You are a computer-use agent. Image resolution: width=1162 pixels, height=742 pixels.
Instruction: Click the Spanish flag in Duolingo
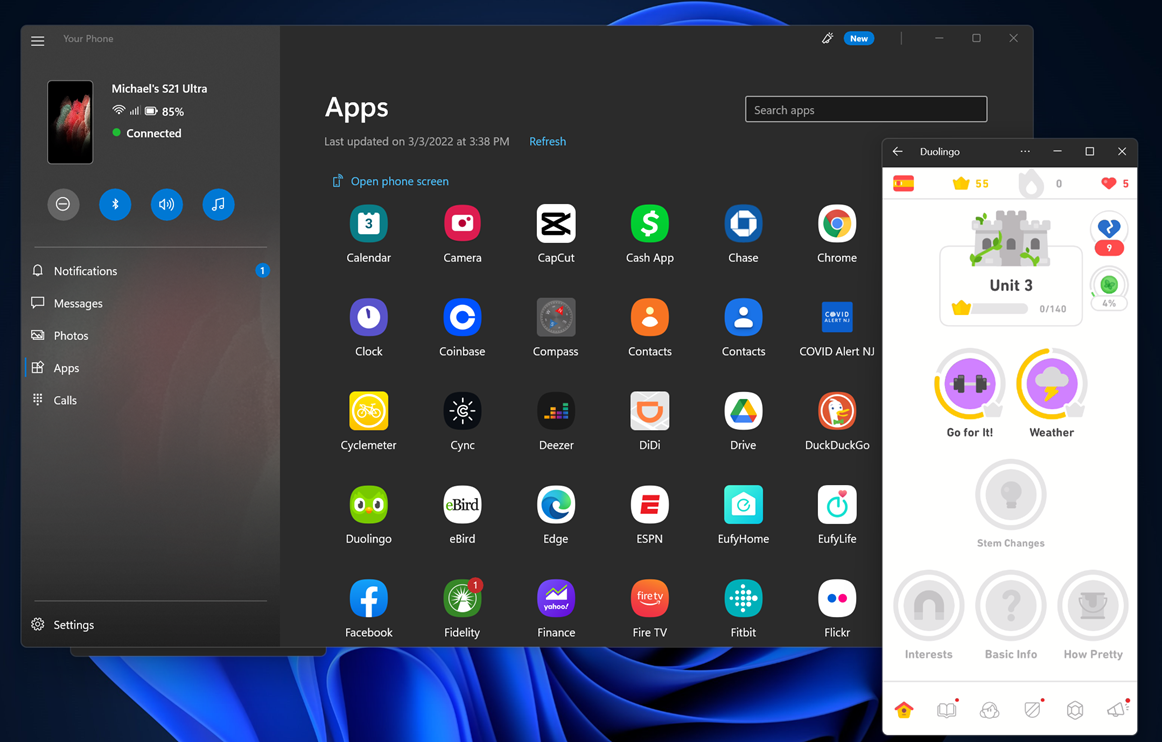904,183
